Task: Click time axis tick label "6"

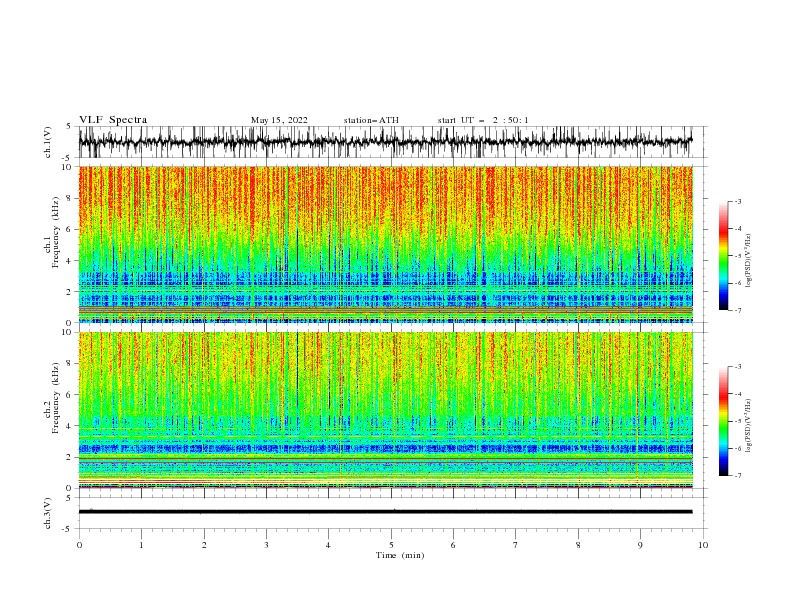Action: [453, 545]
